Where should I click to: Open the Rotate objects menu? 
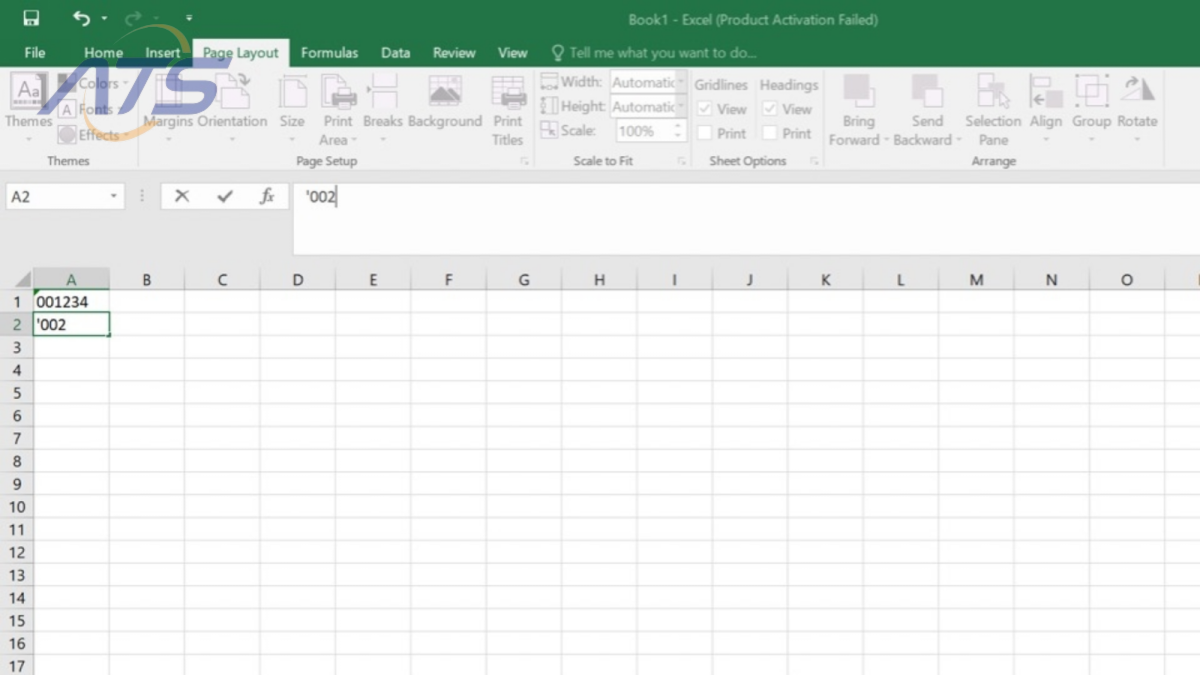tap(1137, 105)
